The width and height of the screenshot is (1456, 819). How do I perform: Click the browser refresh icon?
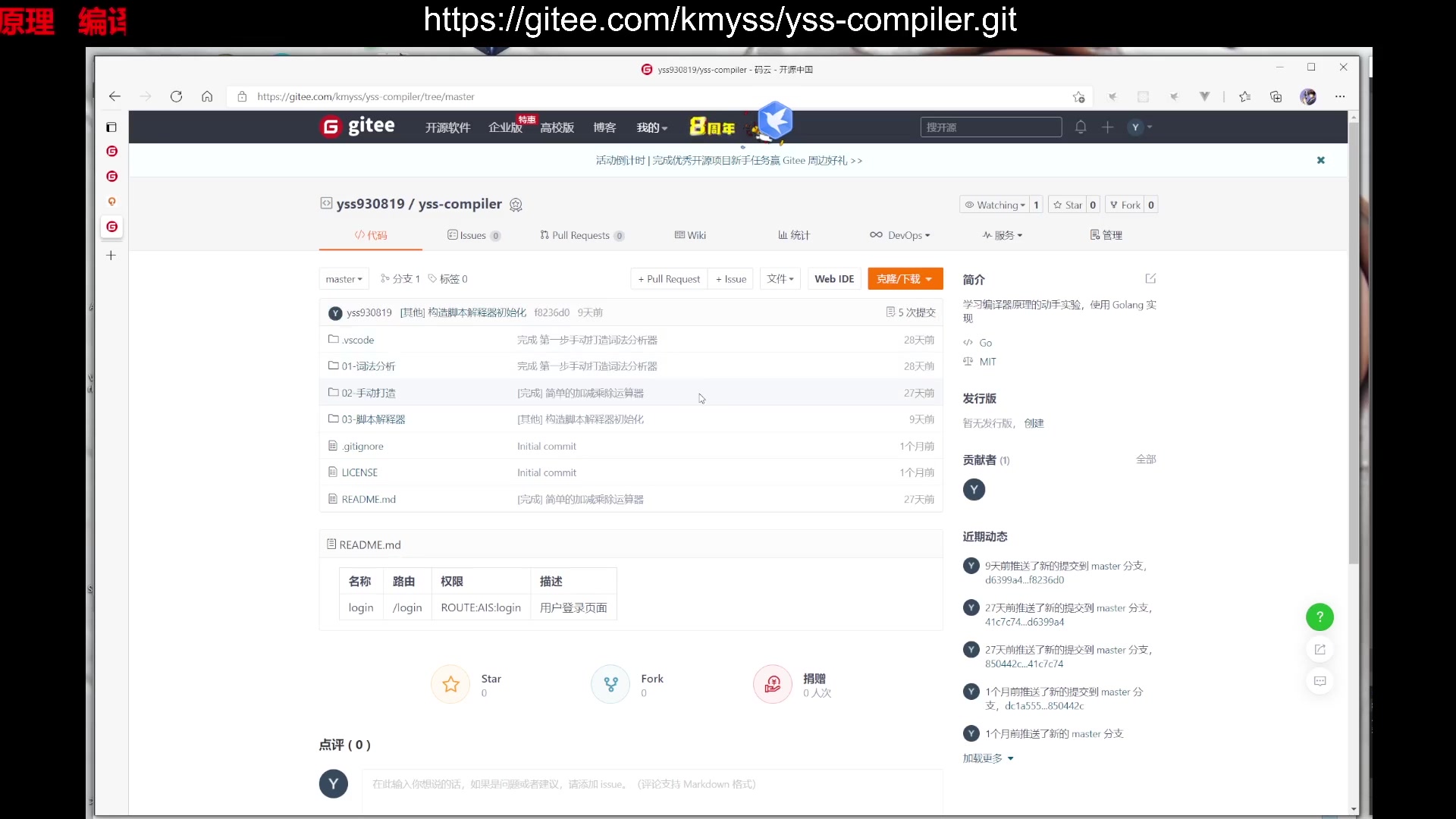(x=176, y=96)
